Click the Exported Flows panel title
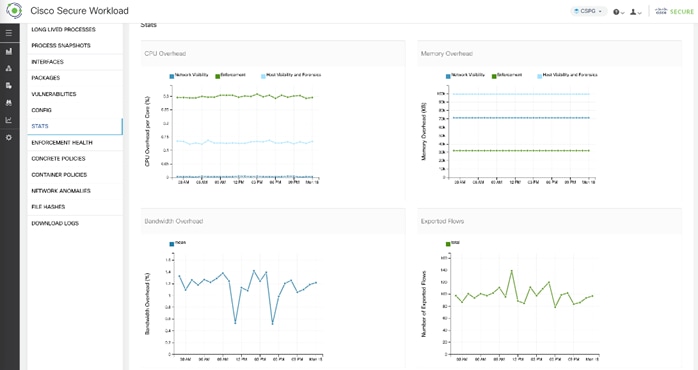Viewport: 698px width, 370px height. (442, 221)
